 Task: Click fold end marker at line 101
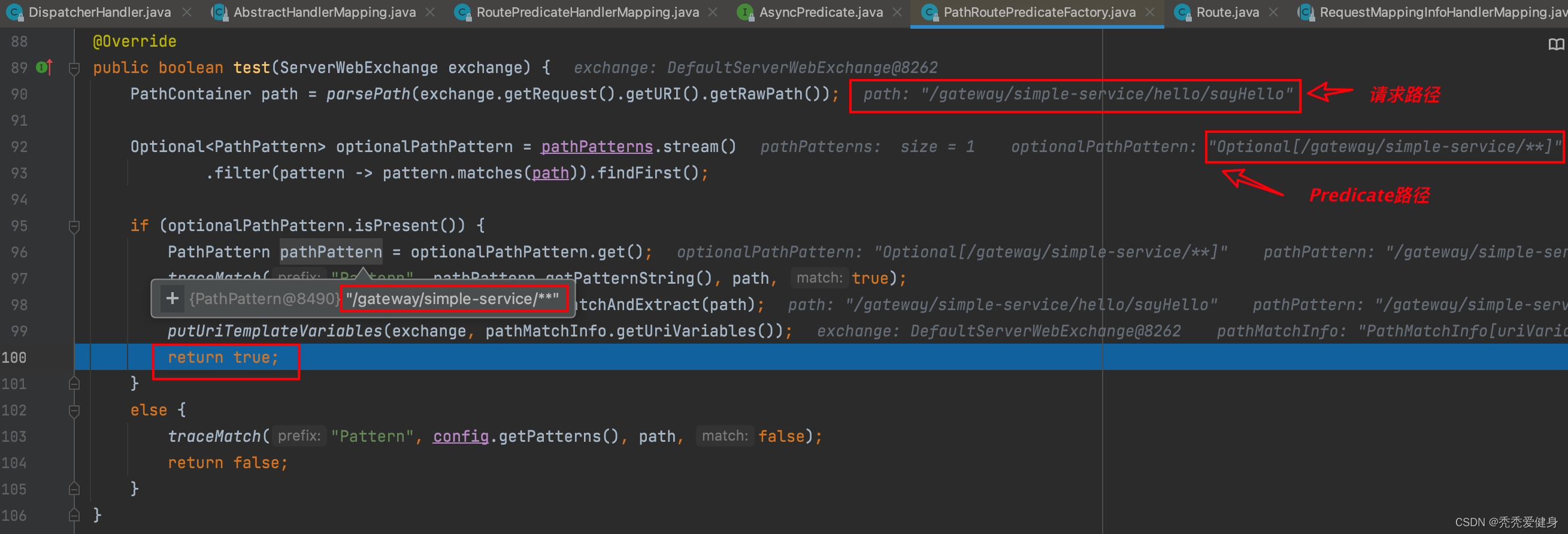click(x=74, y=384)
